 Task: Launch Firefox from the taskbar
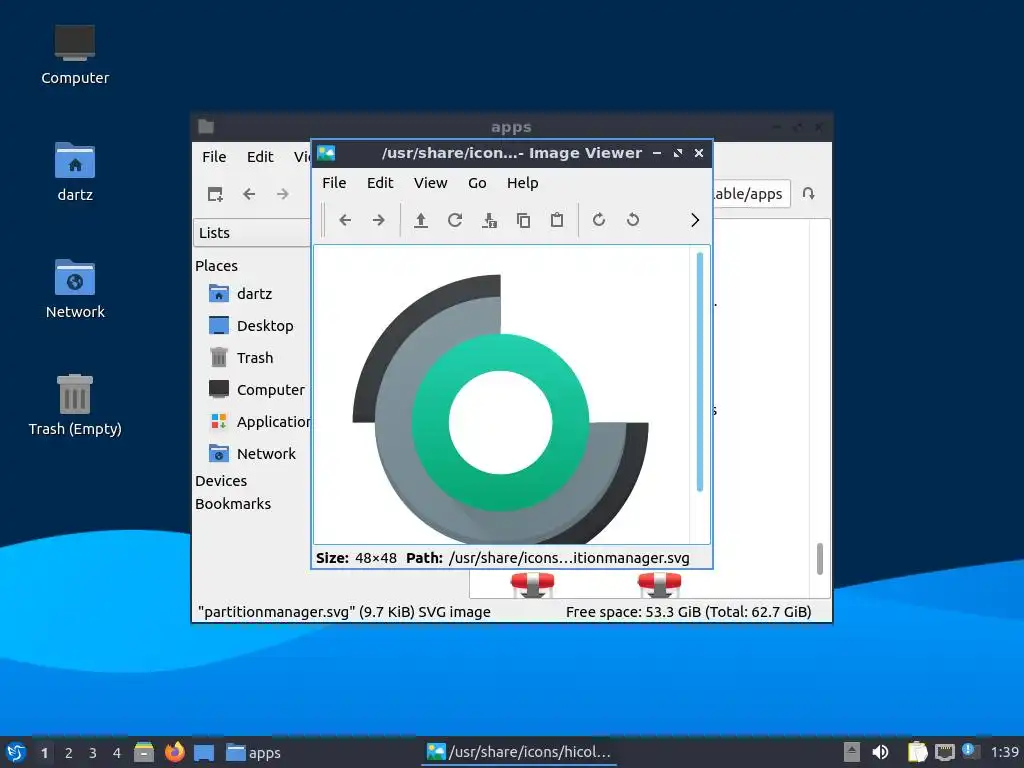point(174,752)
